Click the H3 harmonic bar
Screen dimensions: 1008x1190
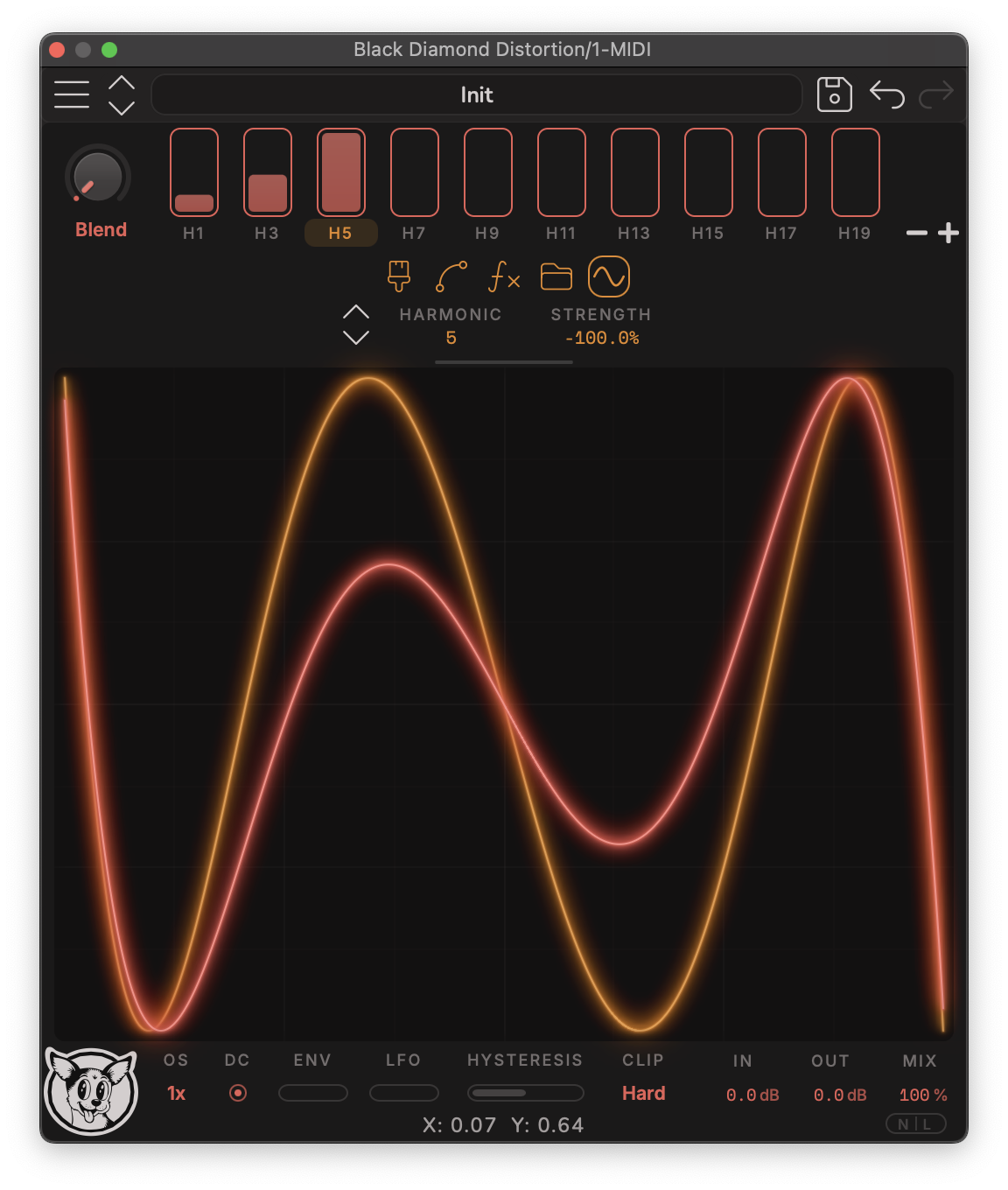[x=268, y=172]
